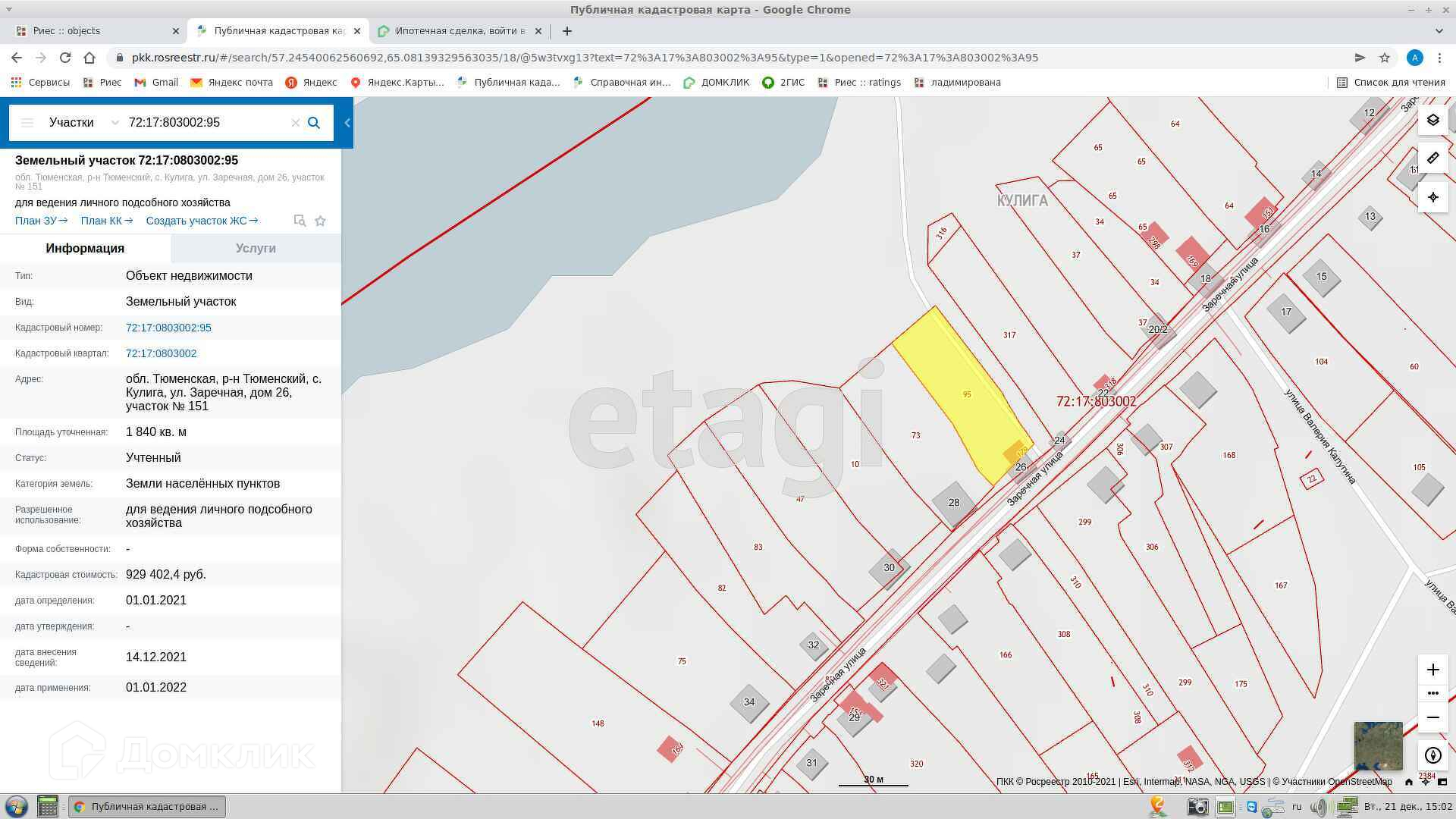Image resolution: width=1456 pixels, height=819 pixels.
Task: Add parcel to favorites star icon
Action: (x=321, y=221)
